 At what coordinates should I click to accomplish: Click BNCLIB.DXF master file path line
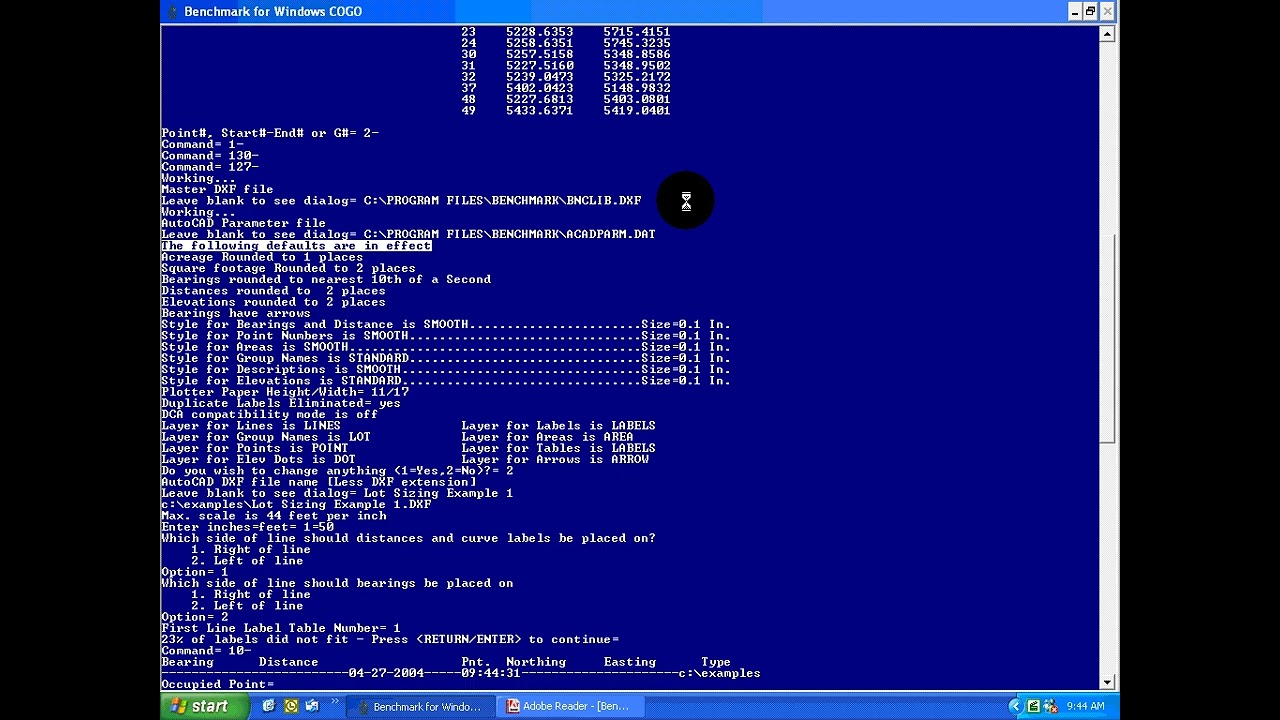pyautogui.click(x=401, y=201)
